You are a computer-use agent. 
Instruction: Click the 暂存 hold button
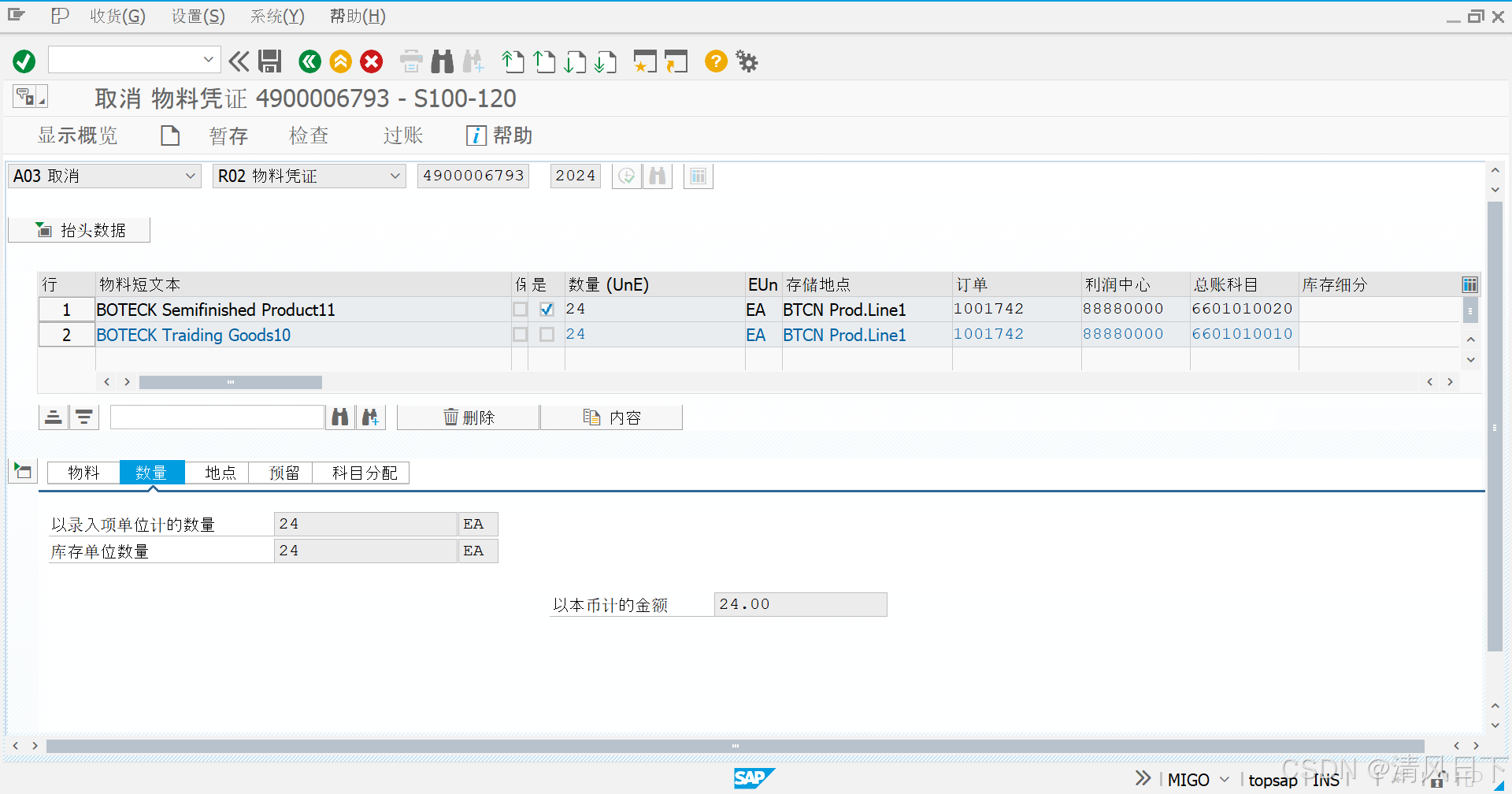(x=228, y=135)
